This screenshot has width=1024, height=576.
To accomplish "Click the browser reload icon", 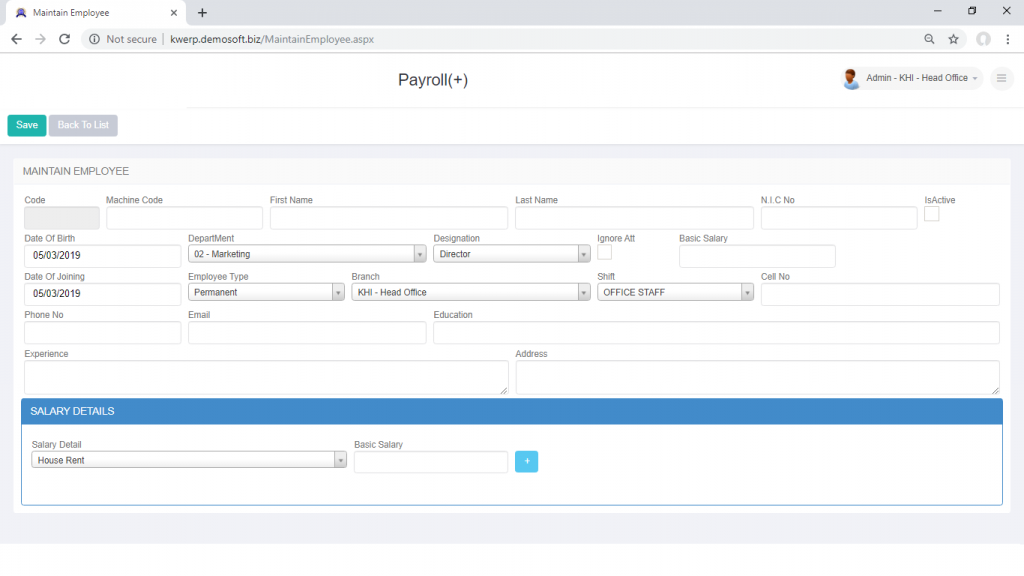I will pos(63,39).
